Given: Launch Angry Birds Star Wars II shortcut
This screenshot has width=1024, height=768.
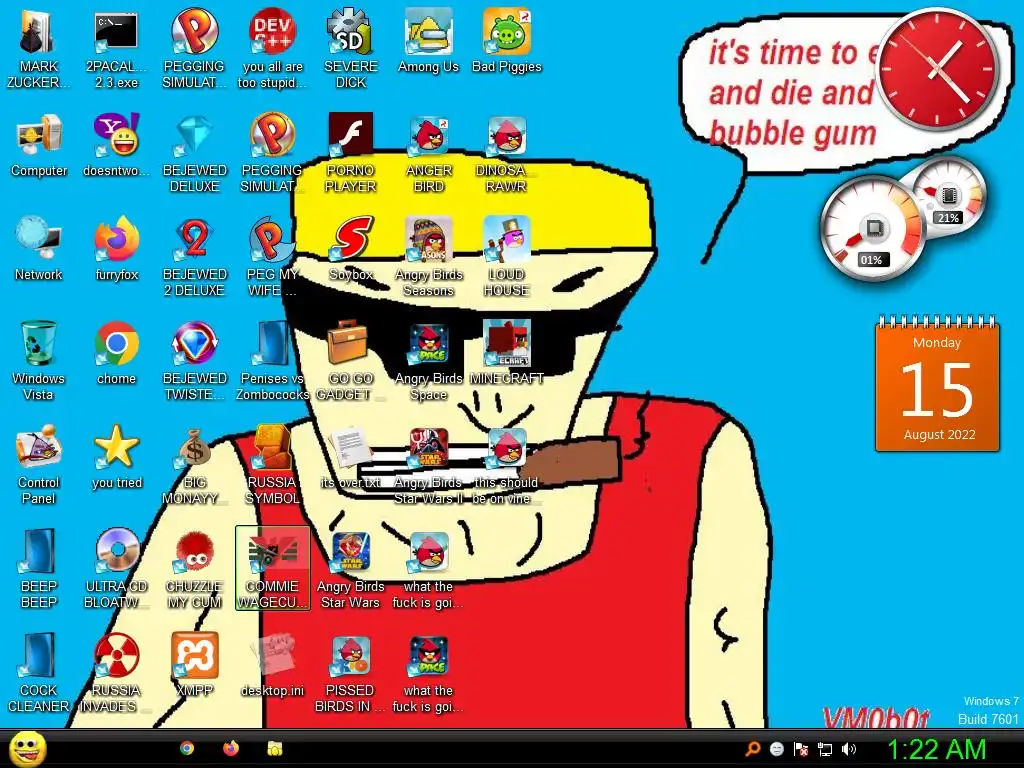Looking at the screenshot, I should point(428,464).
